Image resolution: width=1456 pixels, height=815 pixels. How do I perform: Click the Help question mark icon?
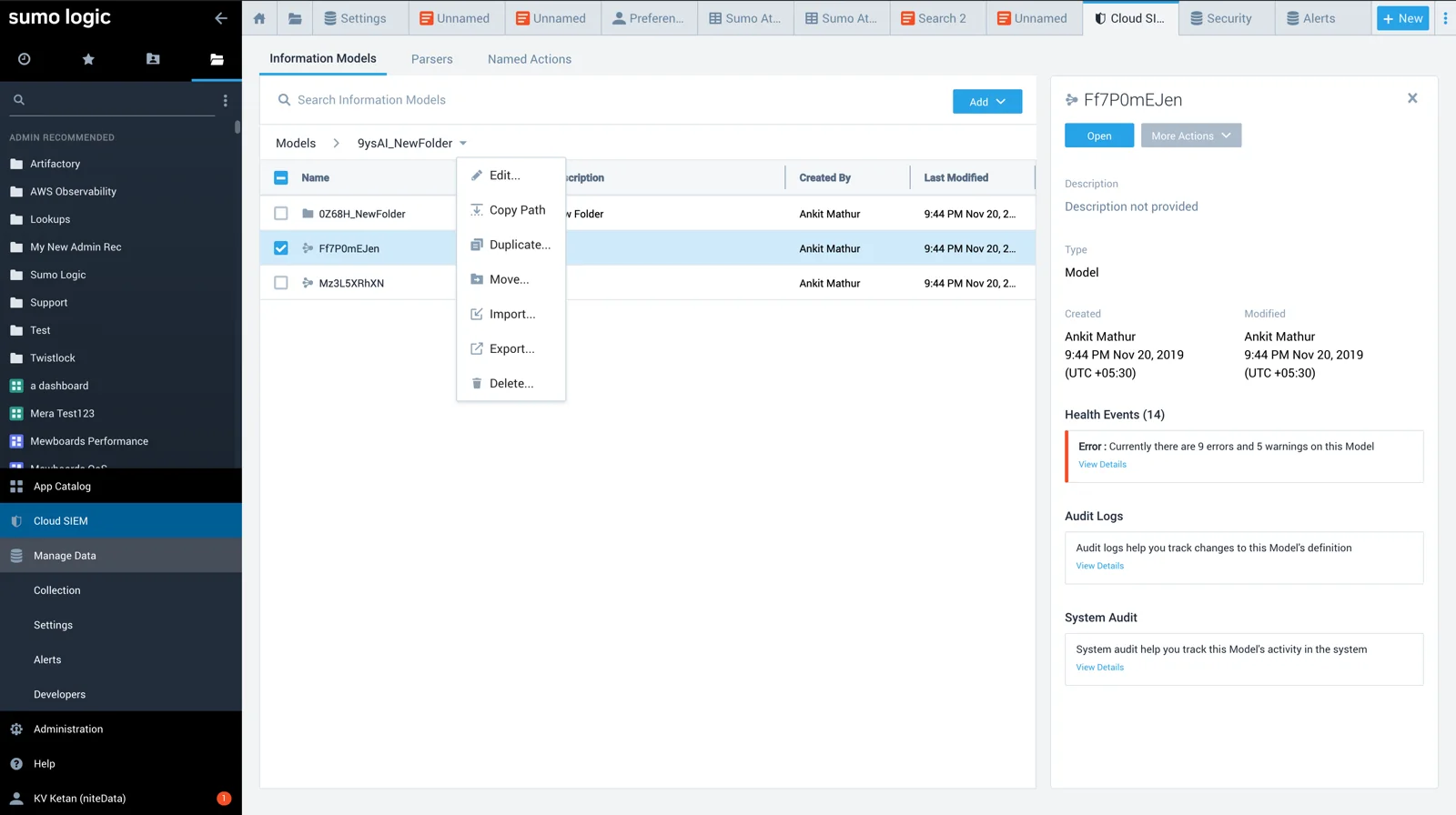(16, 764)
